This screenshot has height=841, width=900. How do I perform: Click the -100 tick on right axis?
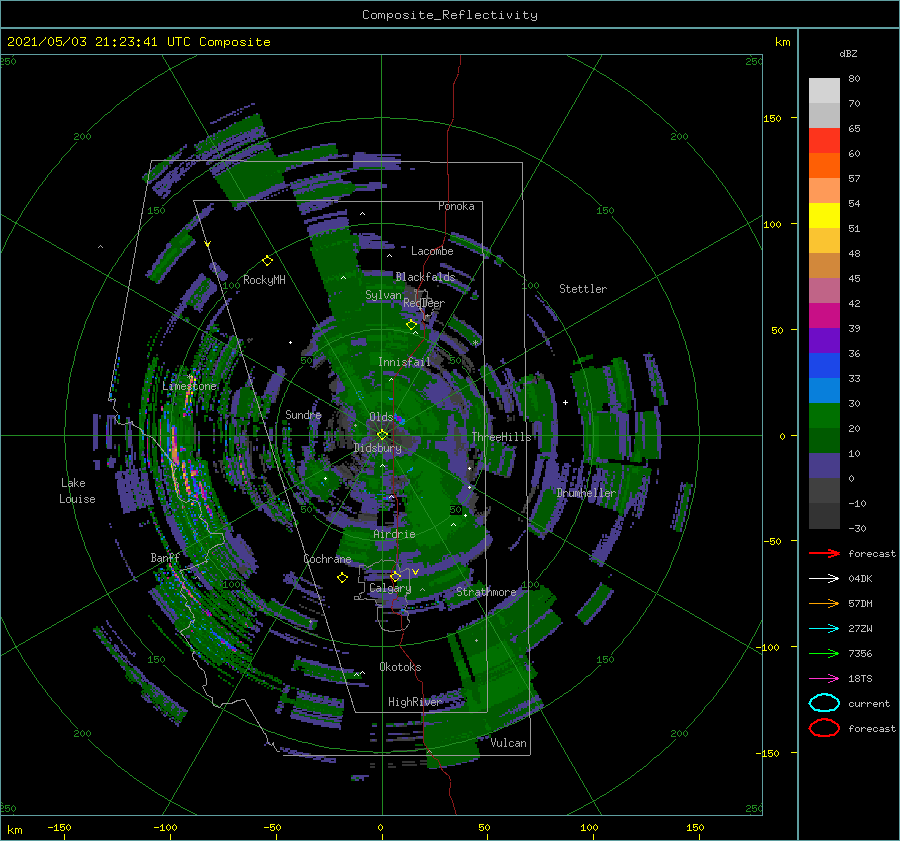[x=768, y=648]
